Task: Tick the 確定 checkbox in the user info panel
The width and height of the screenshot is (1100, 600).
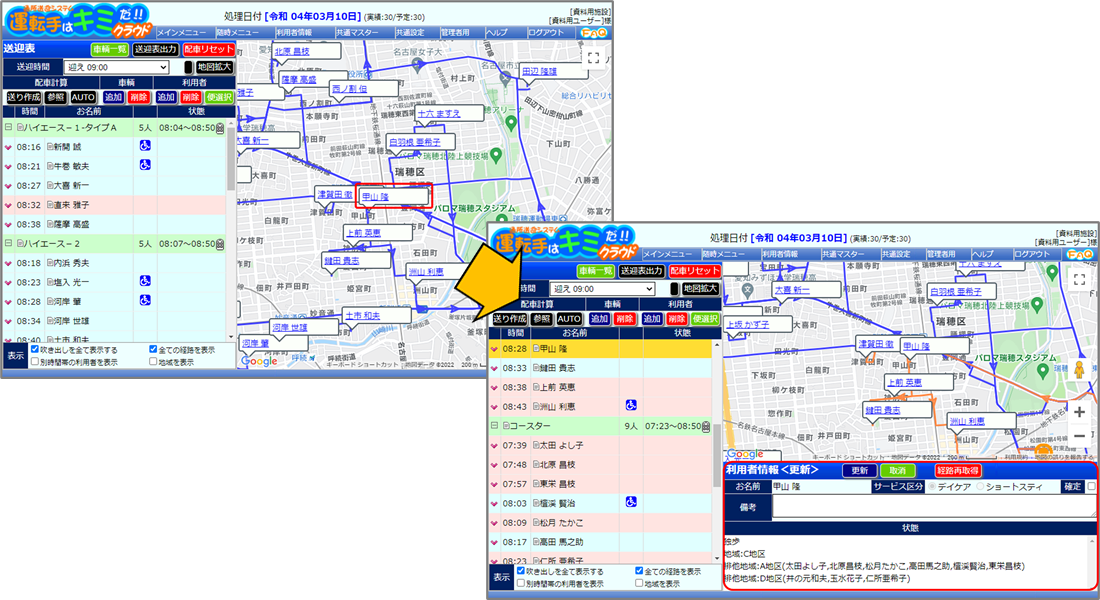Action: [x=1091, y=486]
